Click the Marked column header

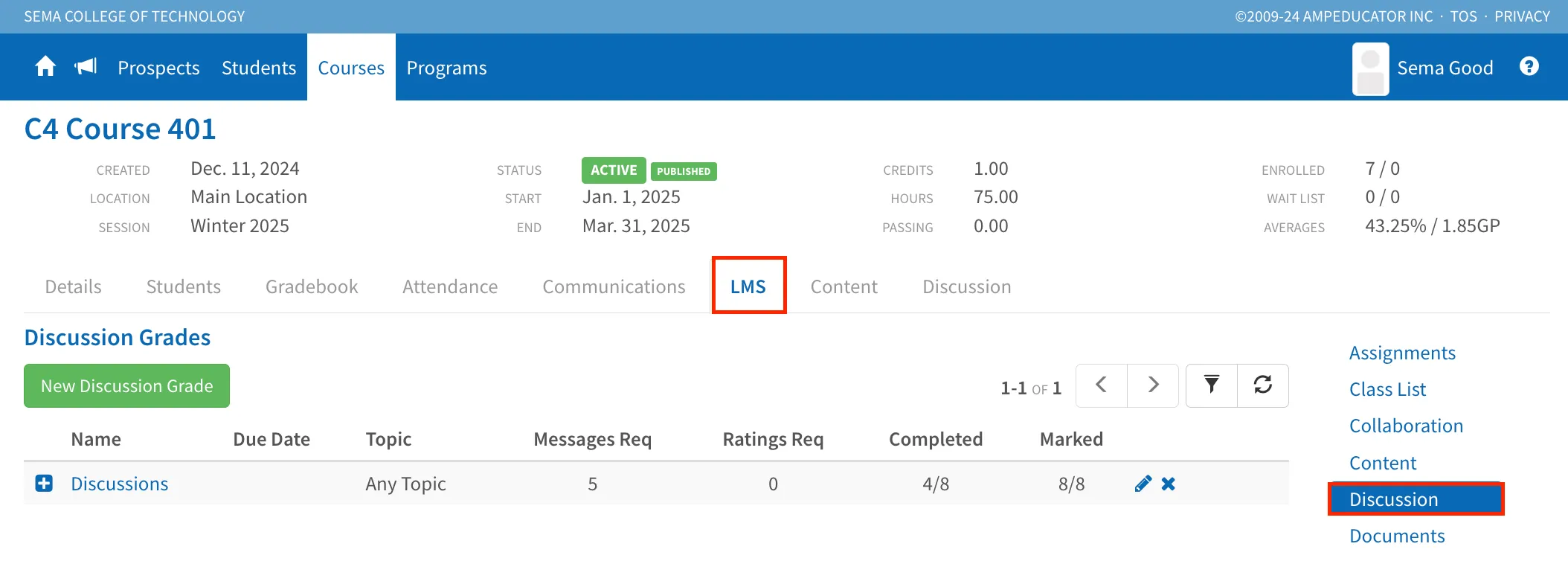pos(1071,439)
